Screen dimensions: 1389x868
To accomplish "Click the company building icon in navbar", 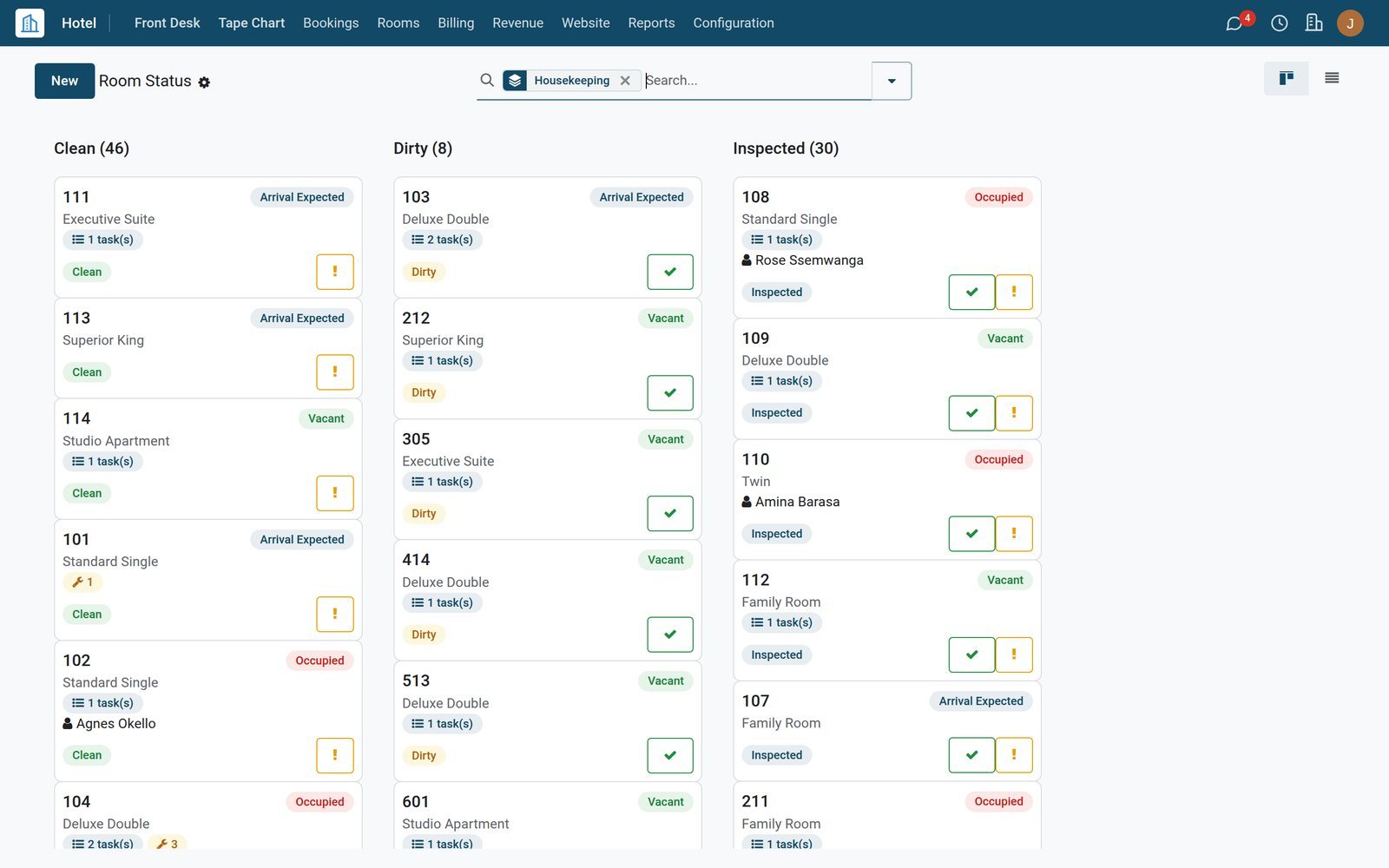I will [1314, 23].
